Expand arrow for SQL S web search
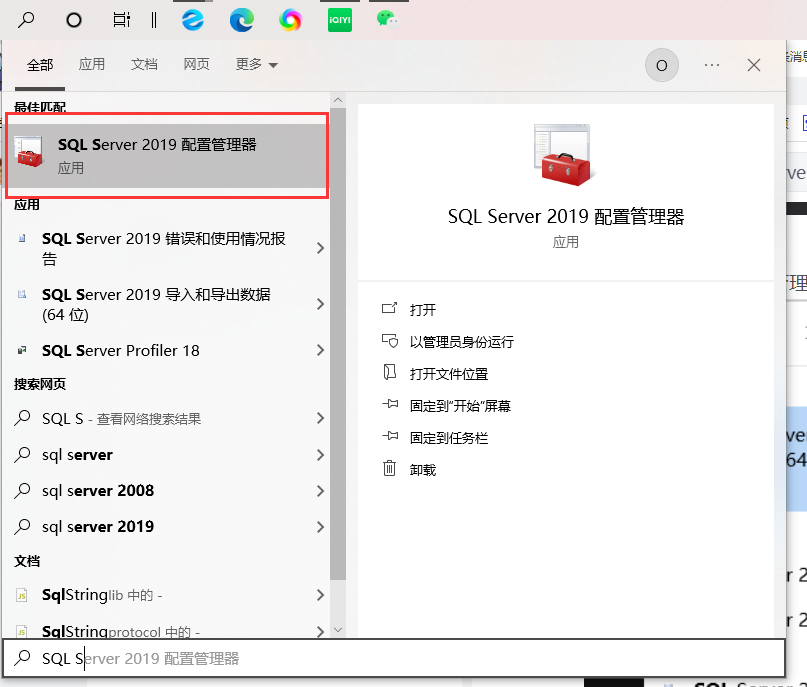The image size is (807, 687). tap(321, 418)
